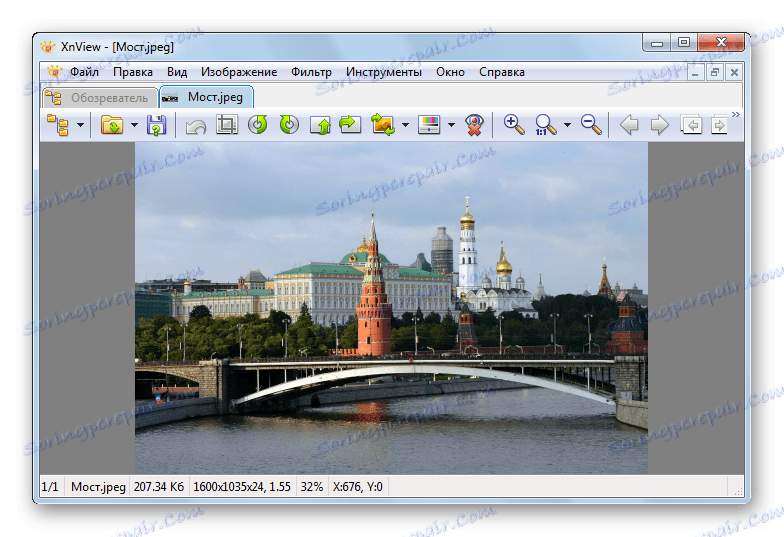Expand the color adjustment dropdown arrow
The image size is (784, 537).
[451, 125]
